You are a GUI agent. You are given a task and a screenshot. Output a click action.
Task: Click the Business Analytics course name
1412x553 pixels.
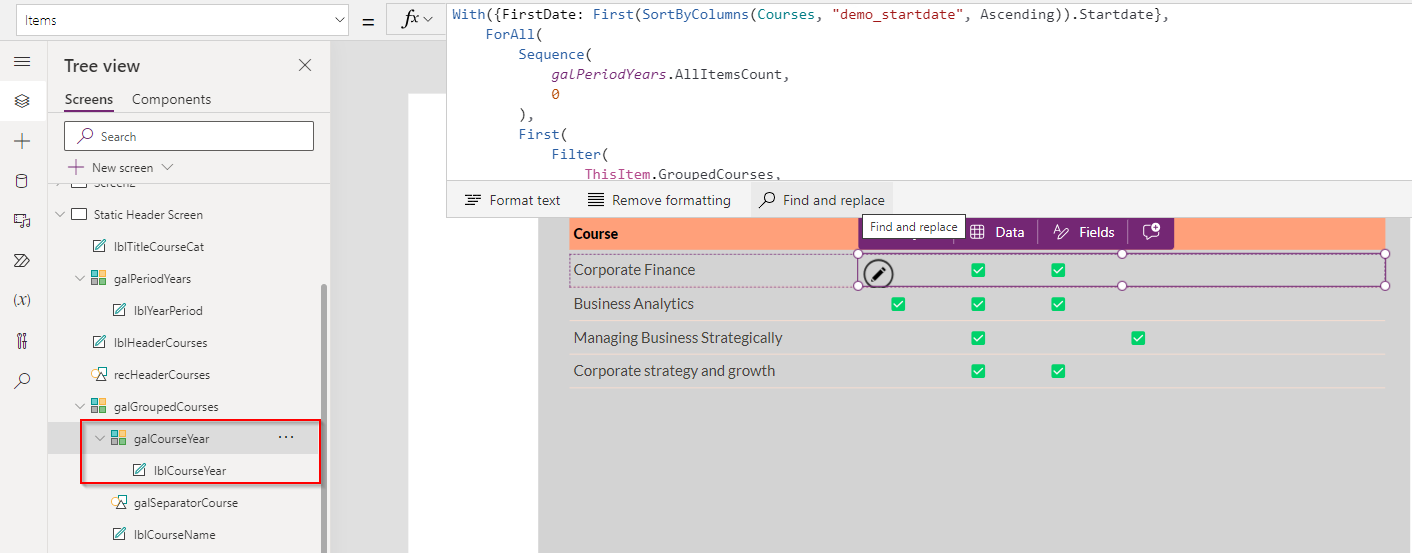click(x=633, y=304)
